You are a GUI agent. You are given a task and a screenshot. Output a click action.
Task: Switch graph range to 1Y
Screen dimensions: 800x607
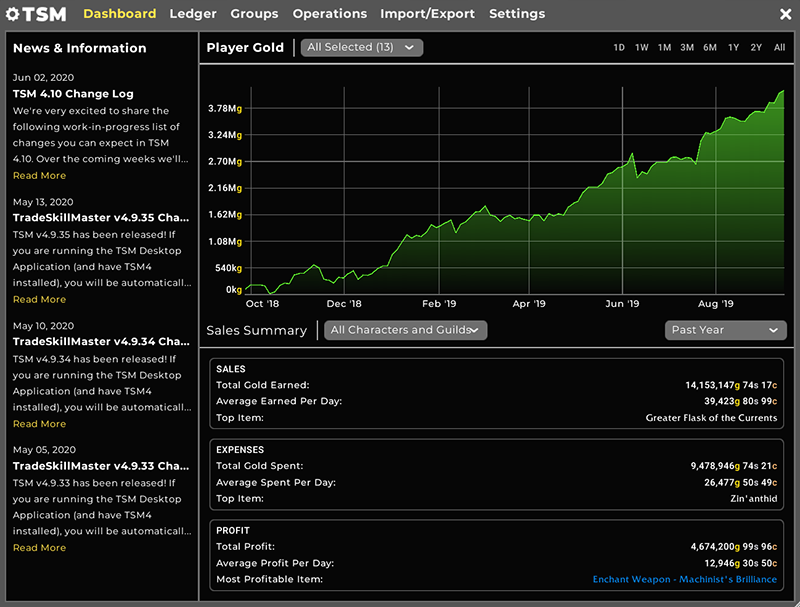[733, 47]
